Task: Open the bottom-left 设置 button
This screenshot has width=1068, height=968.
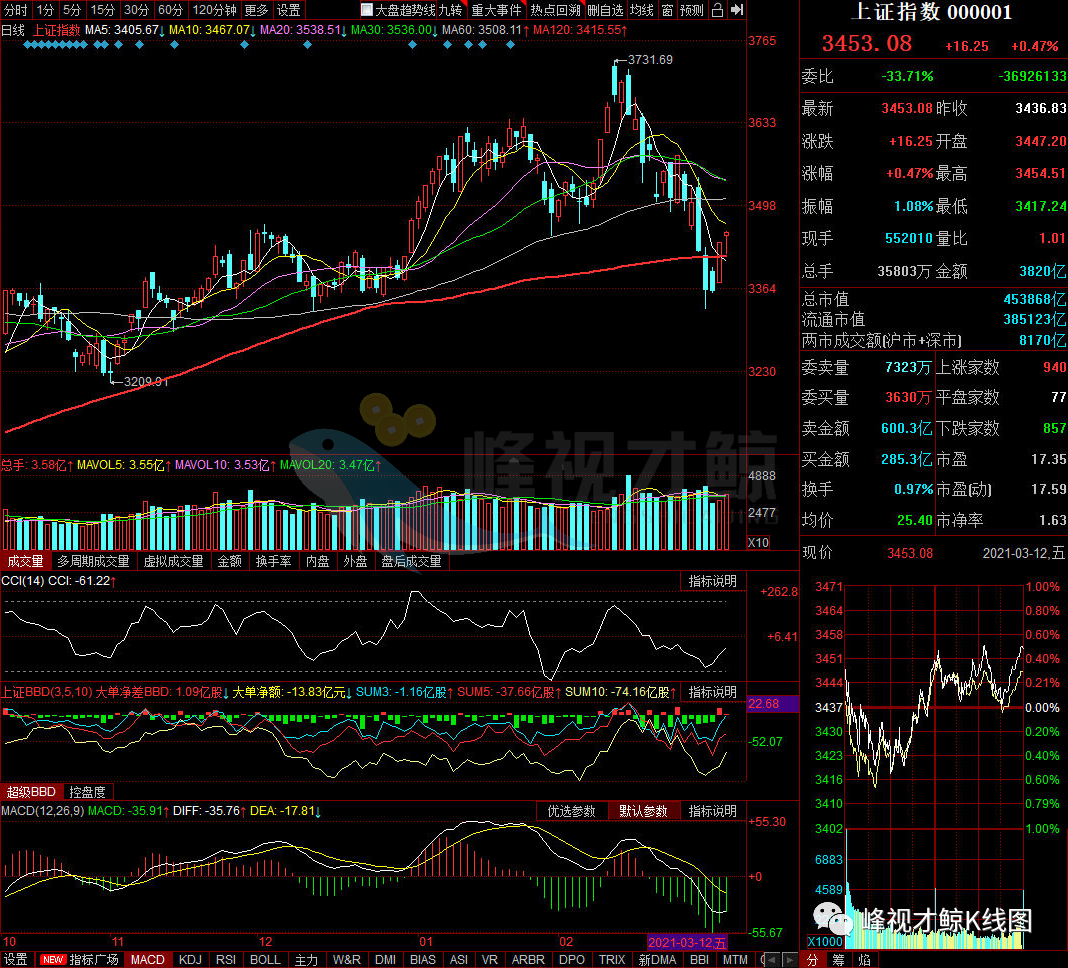Action: point(16,960)
